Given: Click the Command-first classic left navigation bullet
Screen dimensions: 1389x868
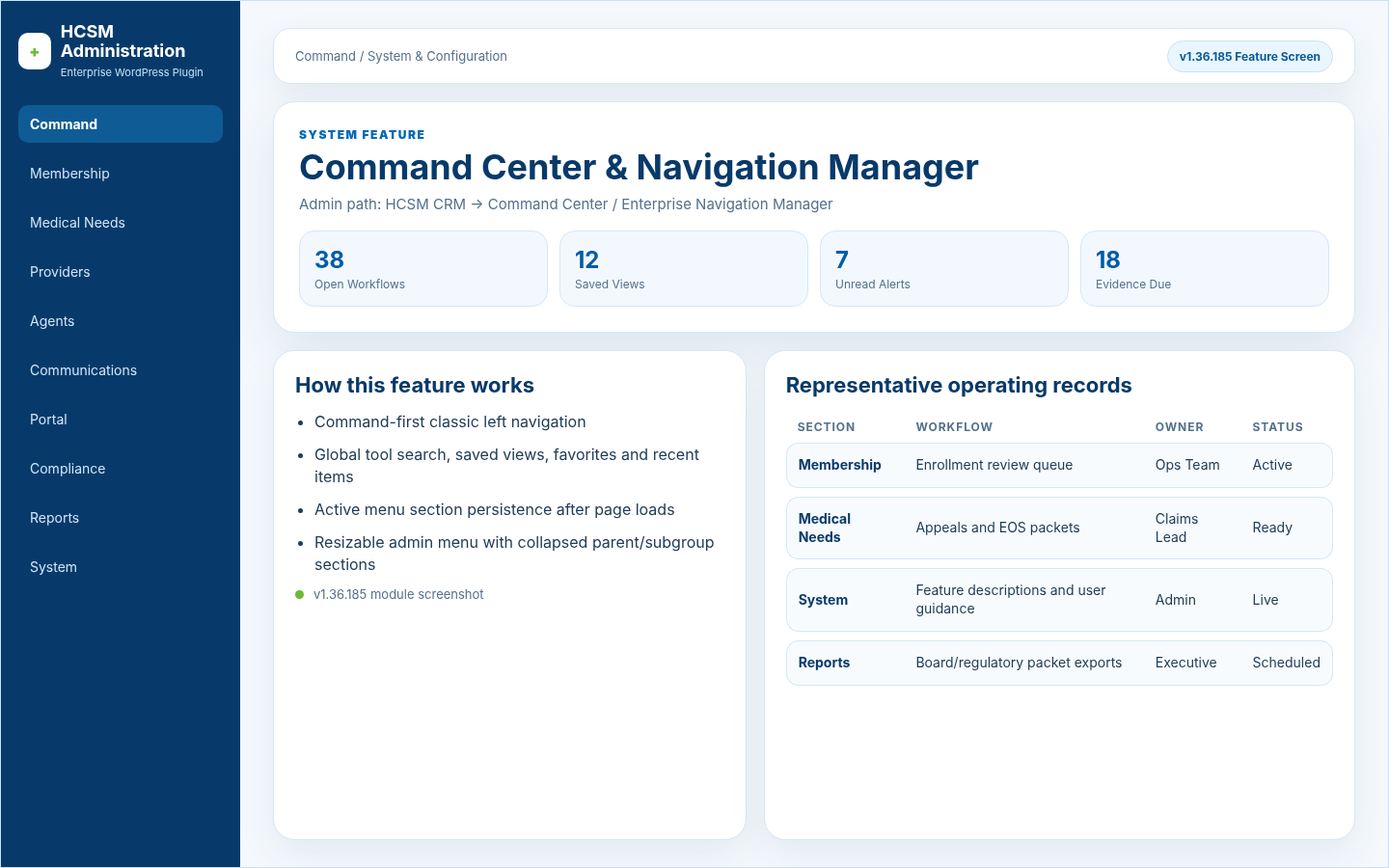Looking at the screenshot, I should tap(450, 422).
